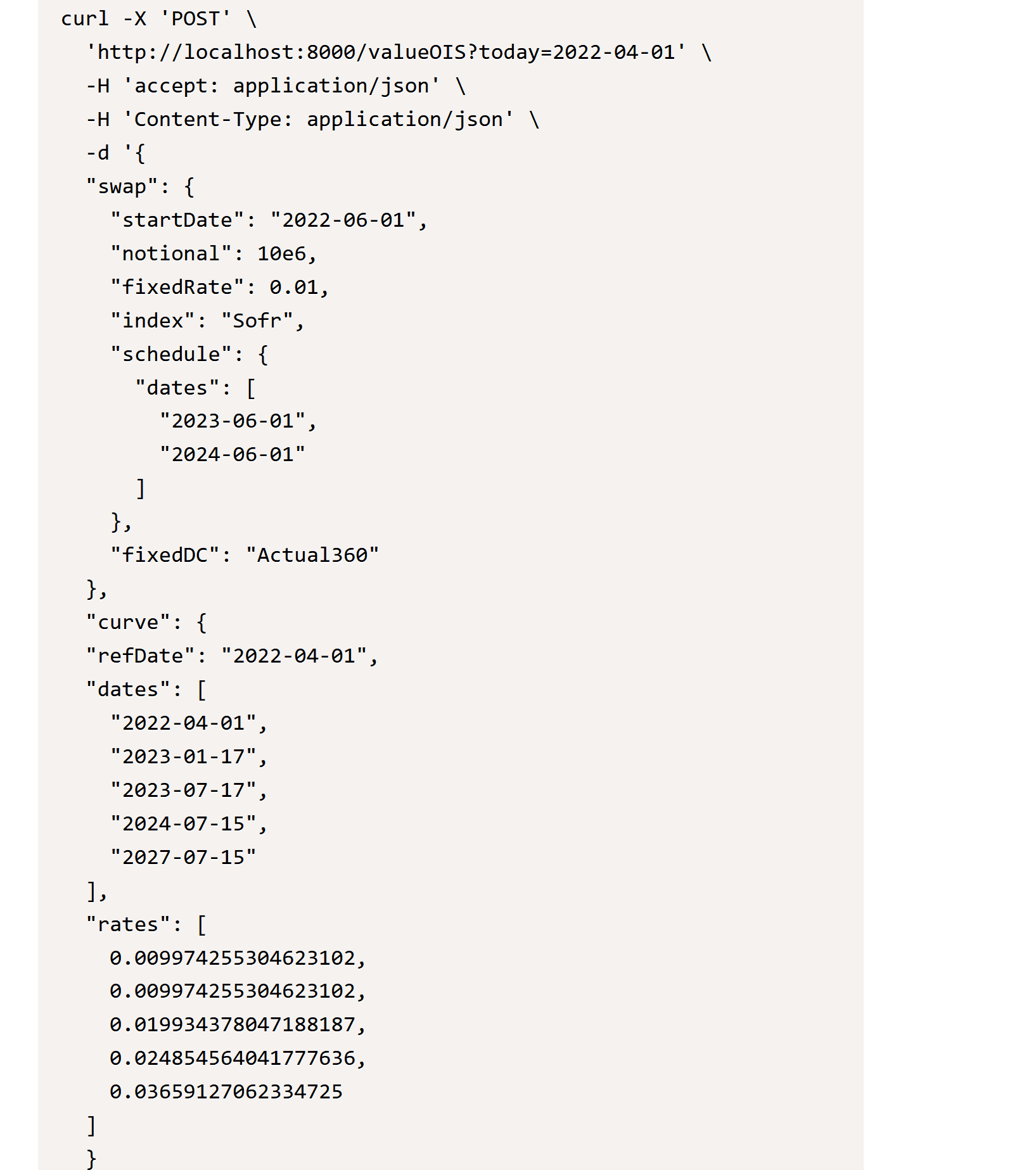
Task: Click the "fixedRate": 0.01 line
Action: click(x=220, y=288)
